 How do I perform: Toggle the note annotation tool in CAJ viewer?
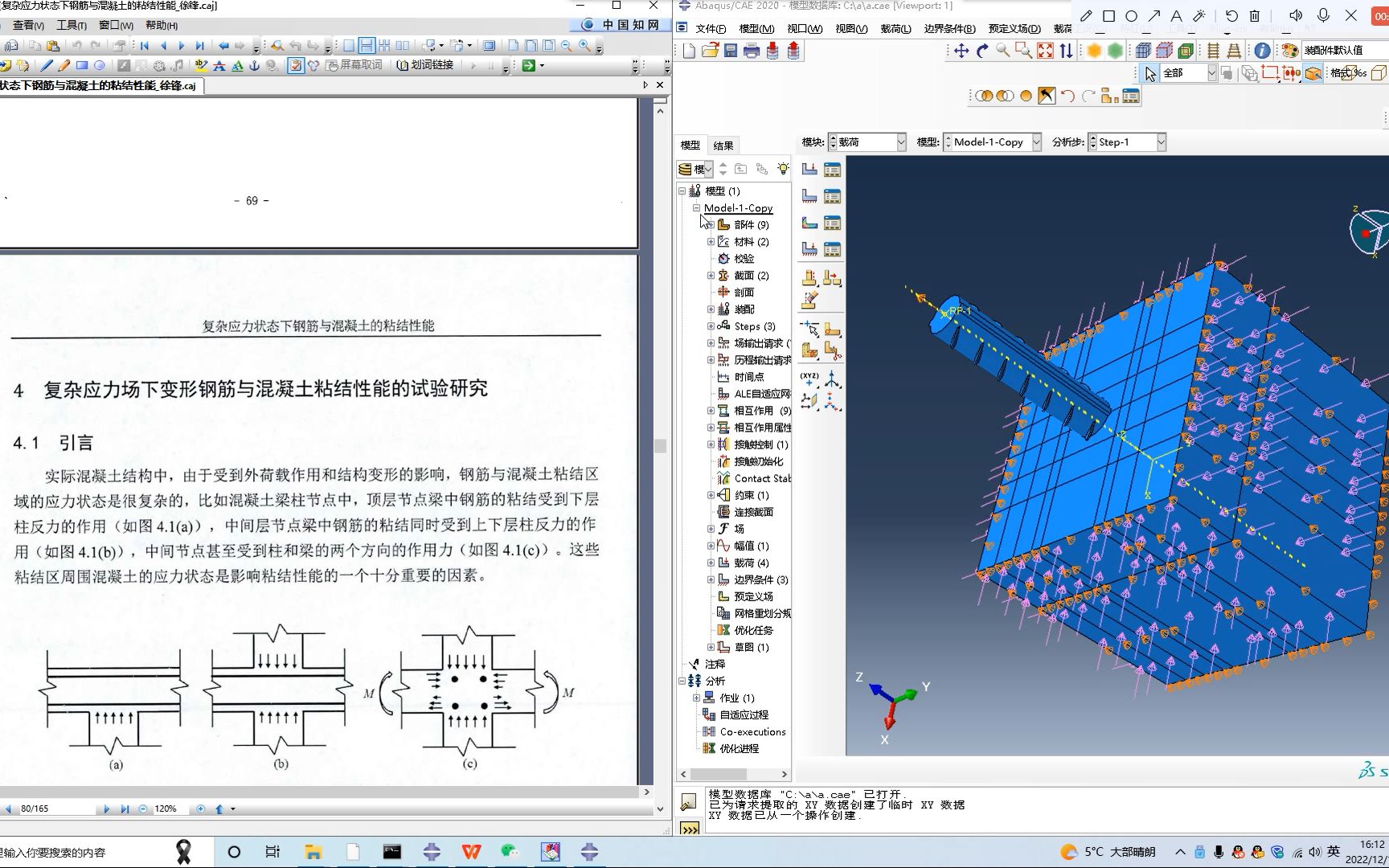pos(296,66)
